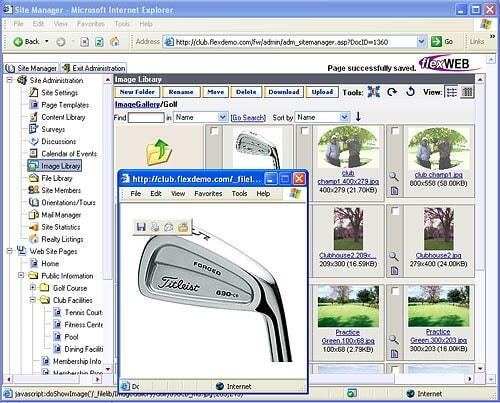Click the Delete button
This screenshot has width=500, height=403.
[246, 92]
